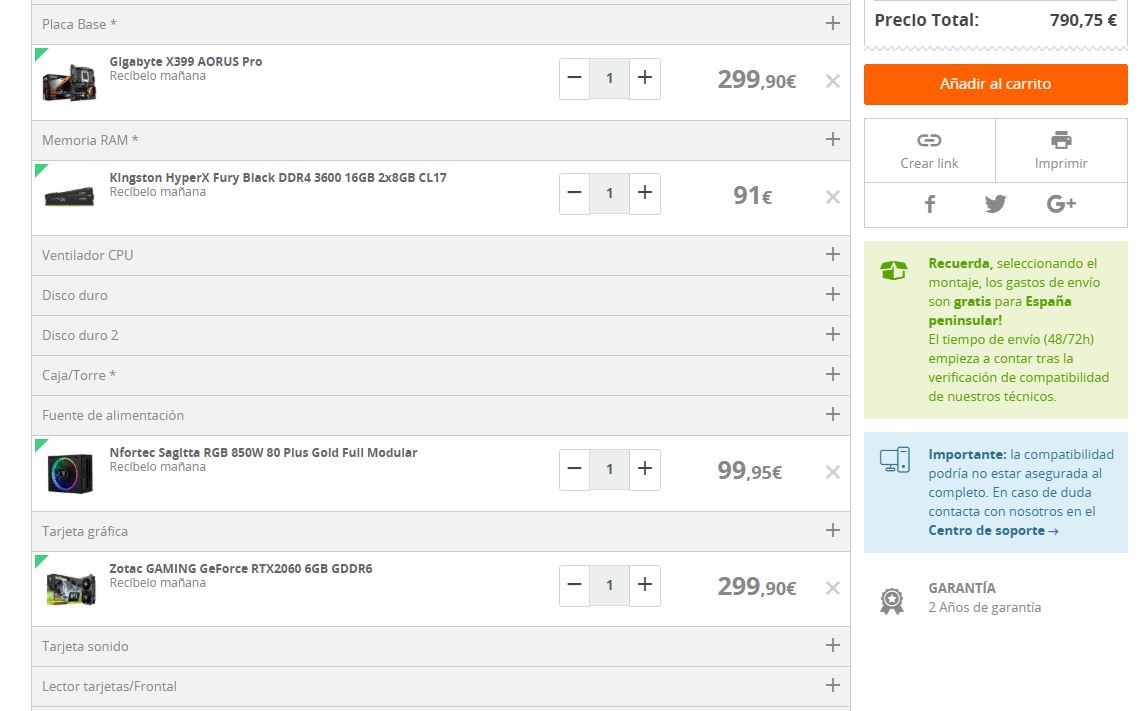Viewport: 1142px width, 711px height.
Task: Click 2 Años de garantía text
Action: coord(985,607)
